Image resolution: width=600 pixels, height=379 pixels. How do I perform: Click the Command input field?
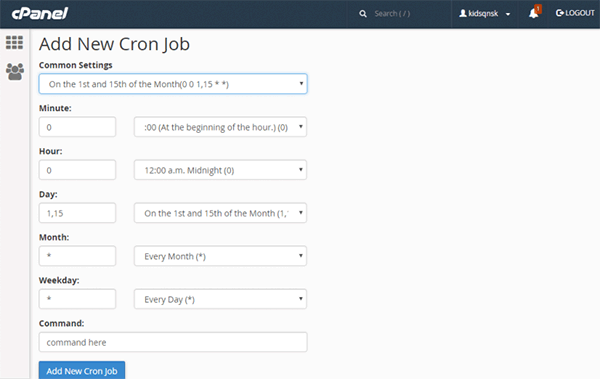click(x=173, y=342)
